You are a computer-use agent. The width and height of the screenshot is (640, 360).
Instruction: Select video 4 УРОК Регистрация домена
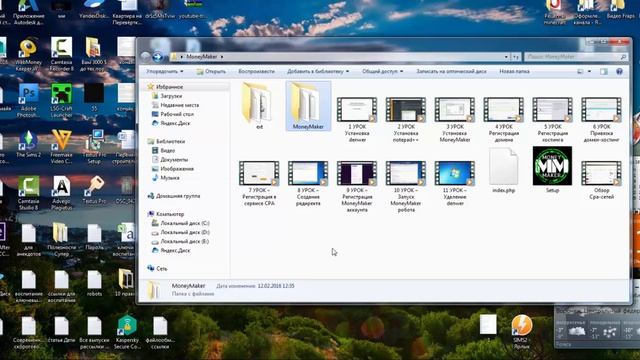click(x=504, y=119)
